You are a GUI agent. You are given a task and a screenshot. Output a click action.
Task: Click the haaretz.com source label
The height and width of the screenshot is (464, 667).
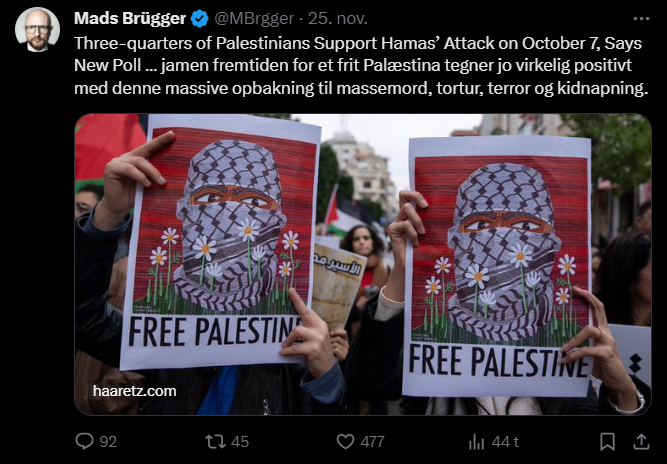[x=134, y=391]
